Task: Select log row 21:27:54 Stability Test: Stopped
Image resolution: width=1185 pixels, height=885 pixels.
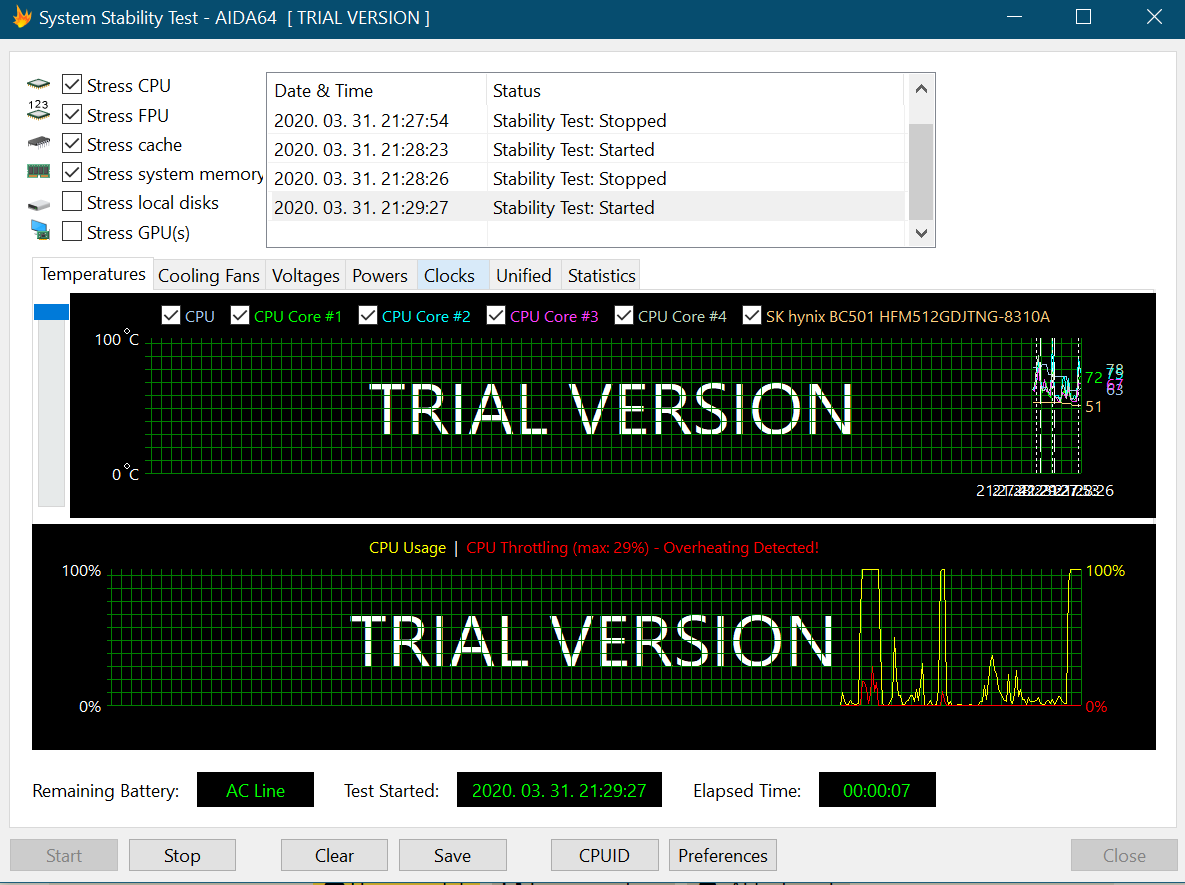Action: (587, 120)
